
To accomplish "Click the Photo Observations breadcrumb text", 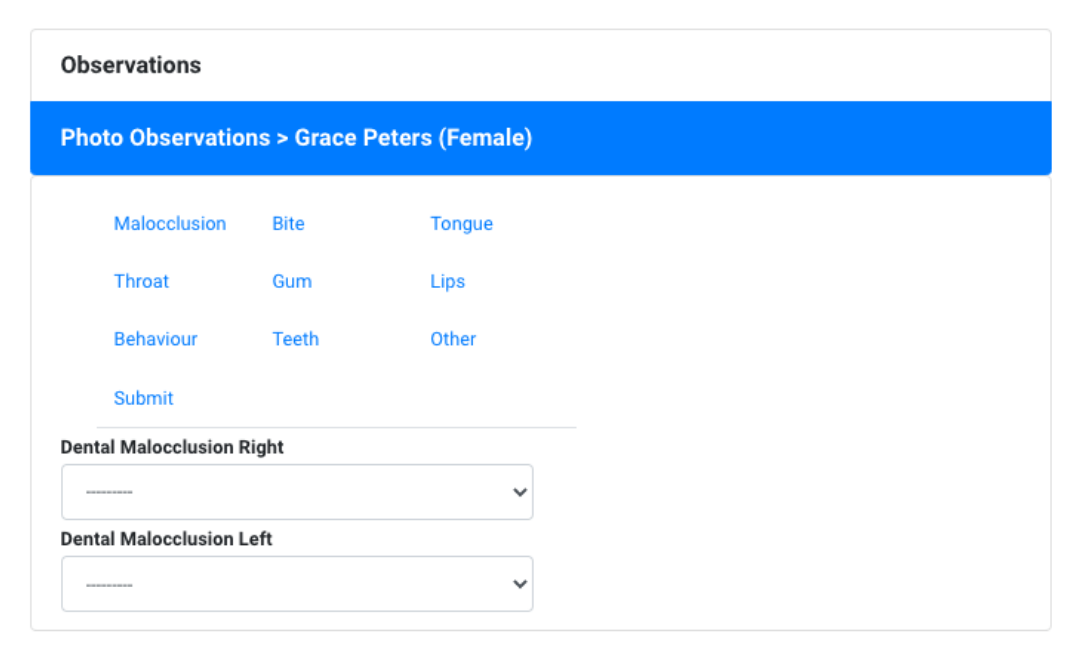I will (165, 138).
